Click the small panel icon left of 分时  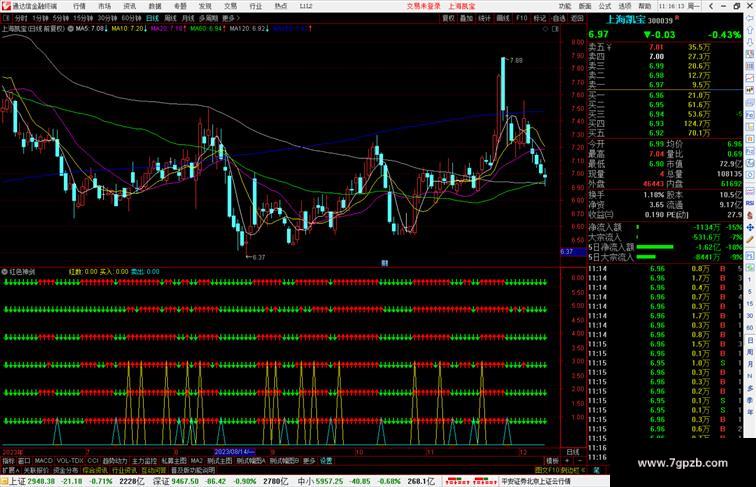[x=6, y=18]
